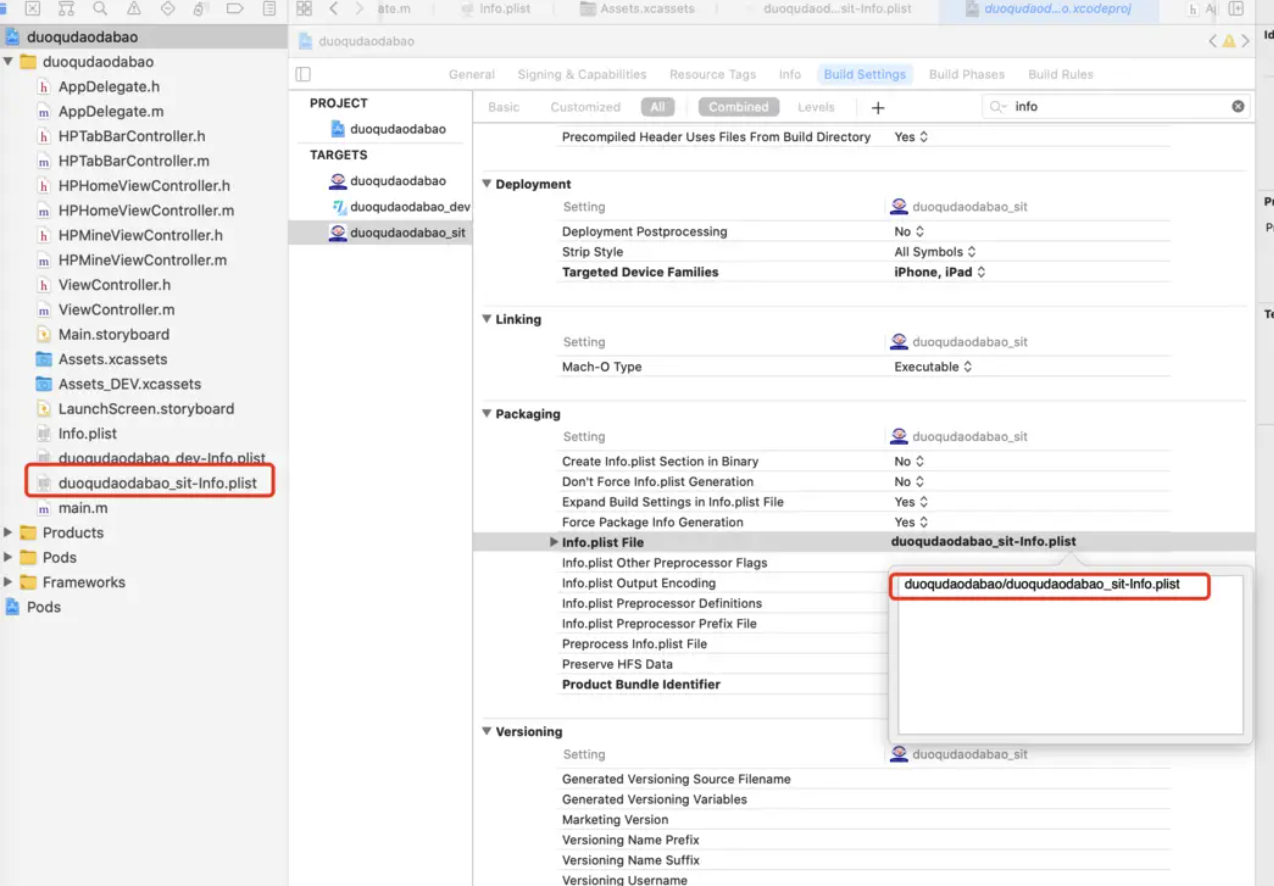The height and width of the screenshot is (886, 1274).
Task: Collapse the Linking section
Action: (x=487, y=319)
